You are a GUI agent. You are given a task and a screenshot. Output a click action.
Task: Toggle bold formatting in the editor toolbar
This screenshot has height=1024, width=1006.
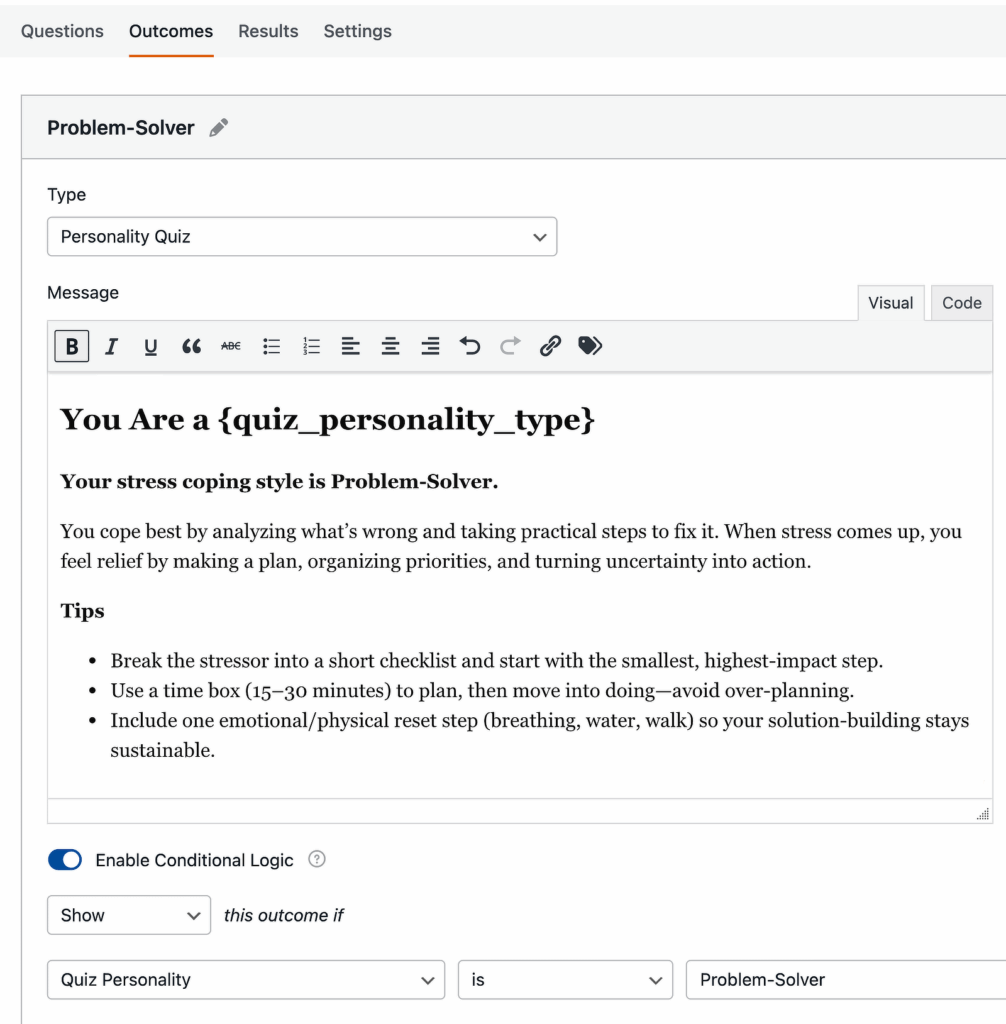[72, 346]
